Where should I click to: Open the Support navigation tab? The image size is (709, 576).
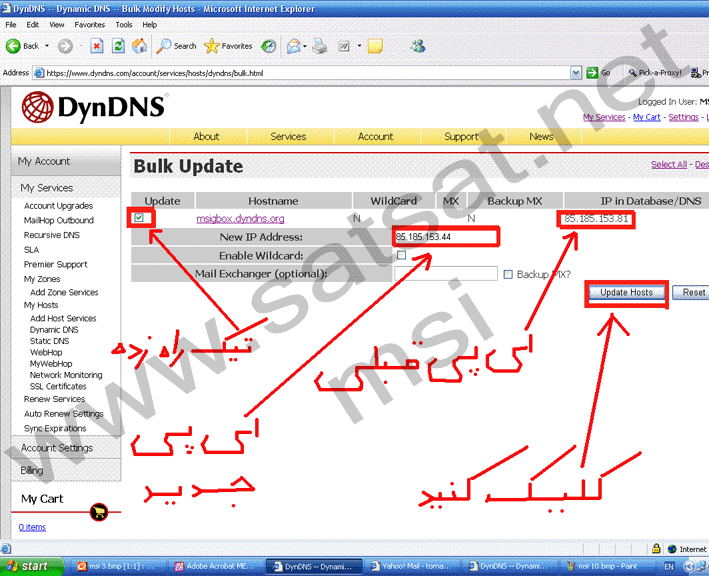tap(461, 137)
